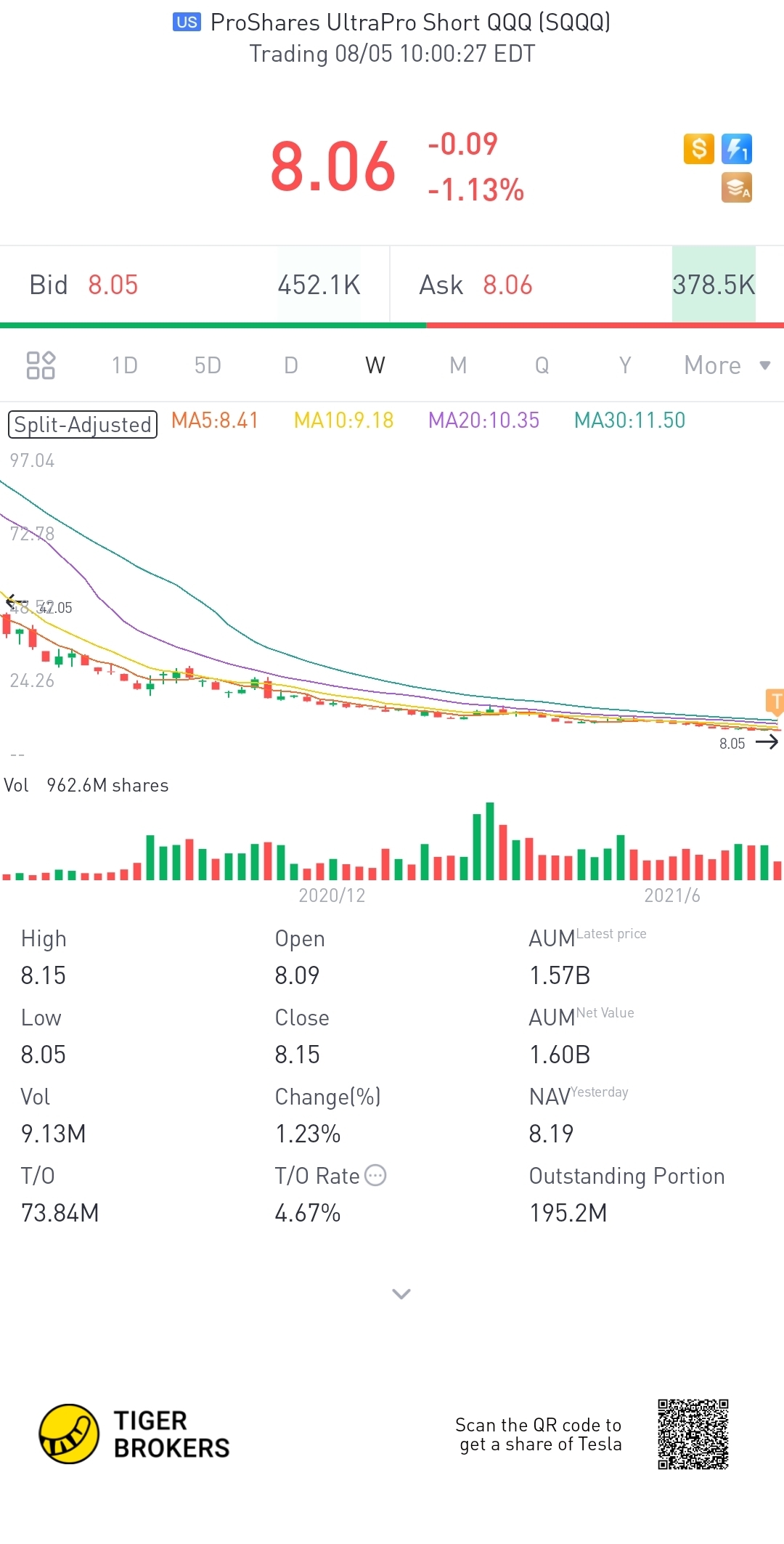Tap the 8.05 latest price chart label
The image size is (784, 1544).
tap(732, 744)
